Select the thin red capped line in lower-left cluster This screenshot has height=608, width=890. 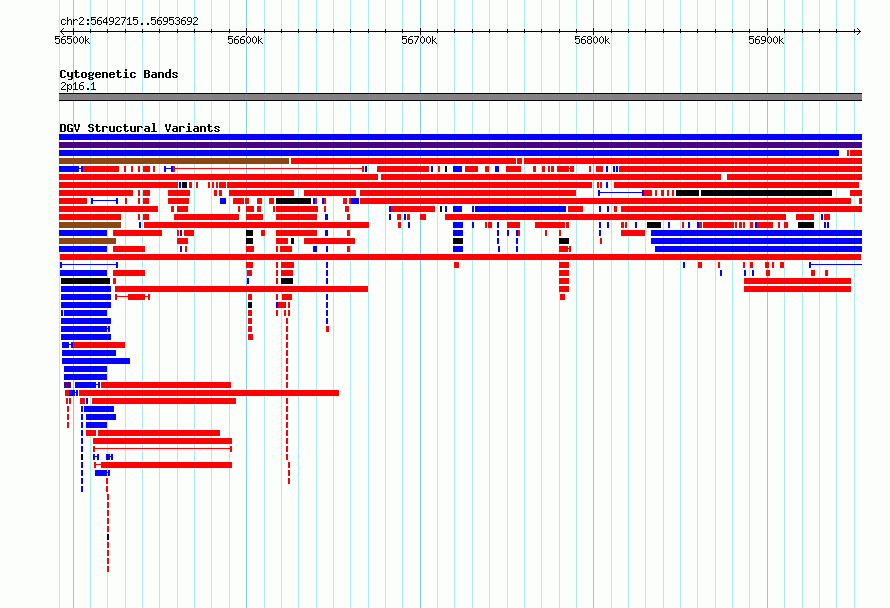click(x=162, y=448)
